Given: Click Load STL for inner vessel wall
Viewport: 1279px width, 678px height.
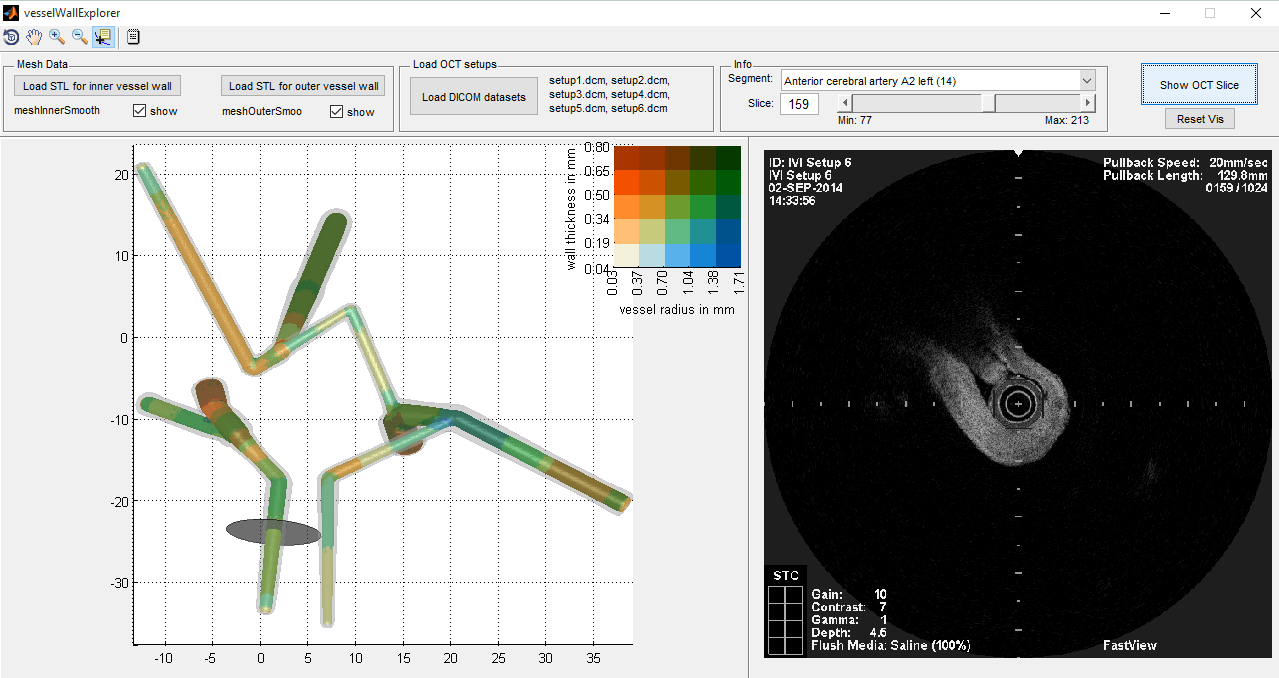Looking at the screenshot, I should point(97,86).
